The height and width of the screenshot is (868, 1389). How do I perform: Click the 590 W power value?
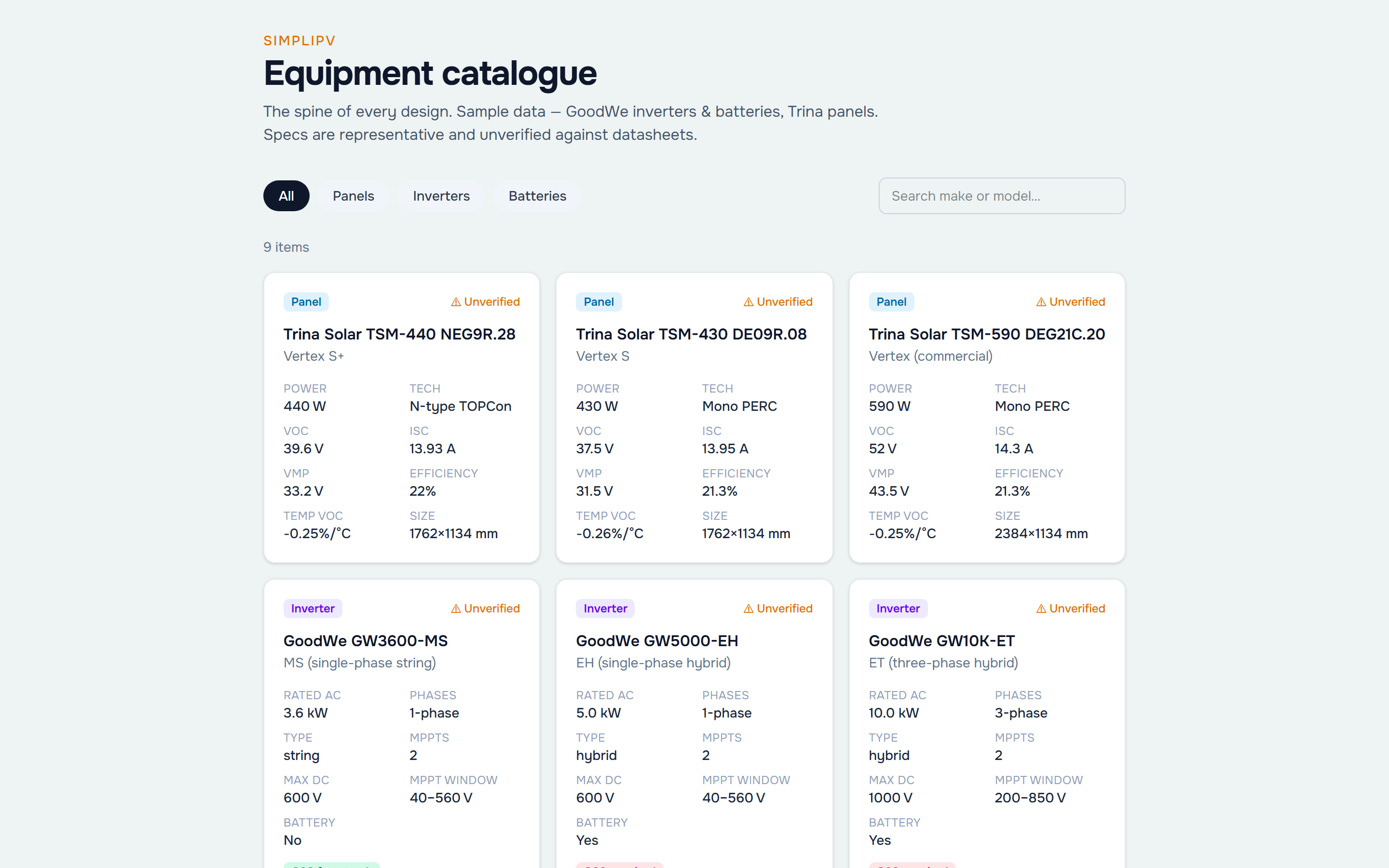click(x=890, y=407)
